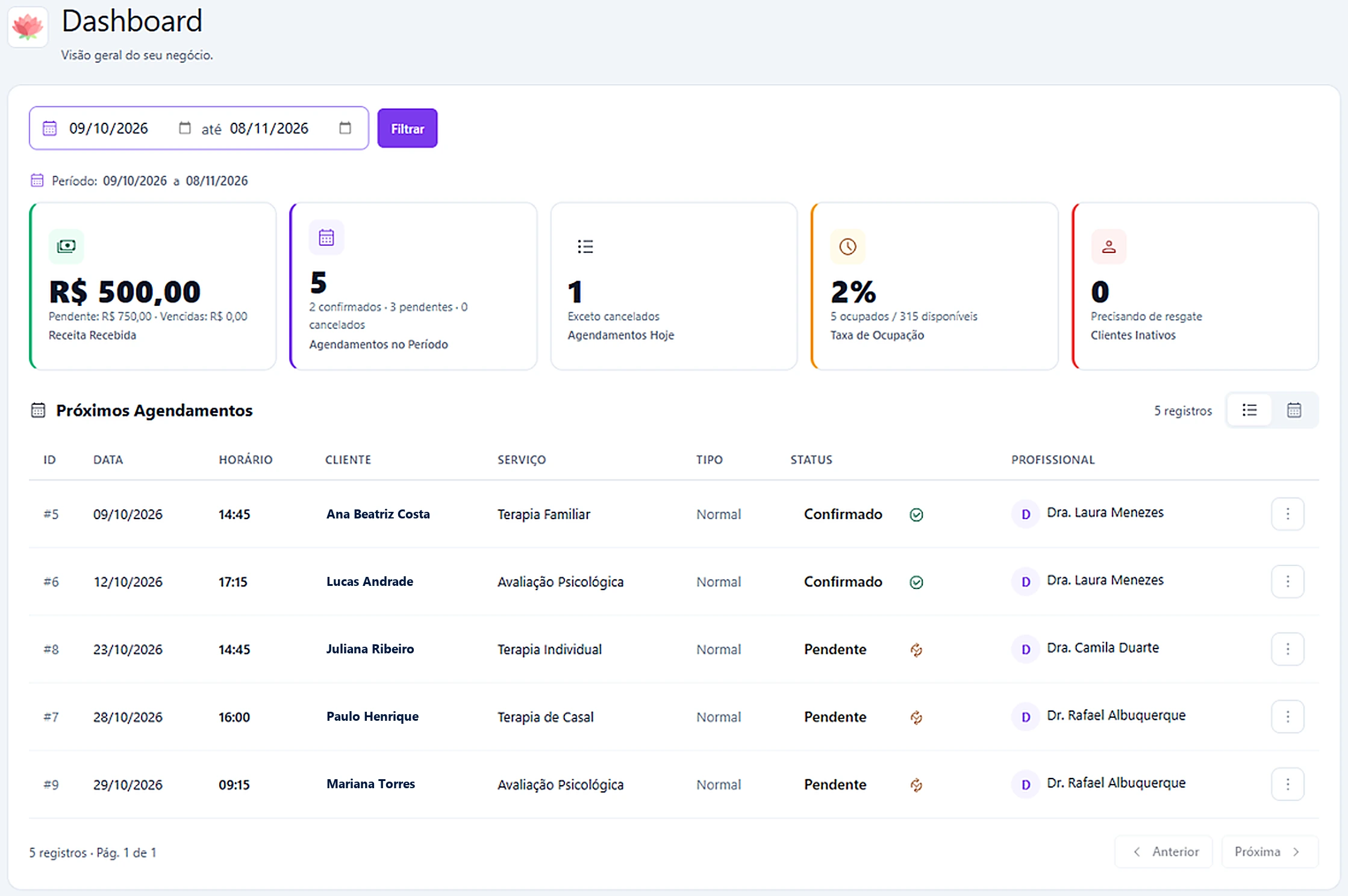Click pending status icon for Paulo Henrique
Viewport: 1348px width, 896px height.
coord(916,717)
